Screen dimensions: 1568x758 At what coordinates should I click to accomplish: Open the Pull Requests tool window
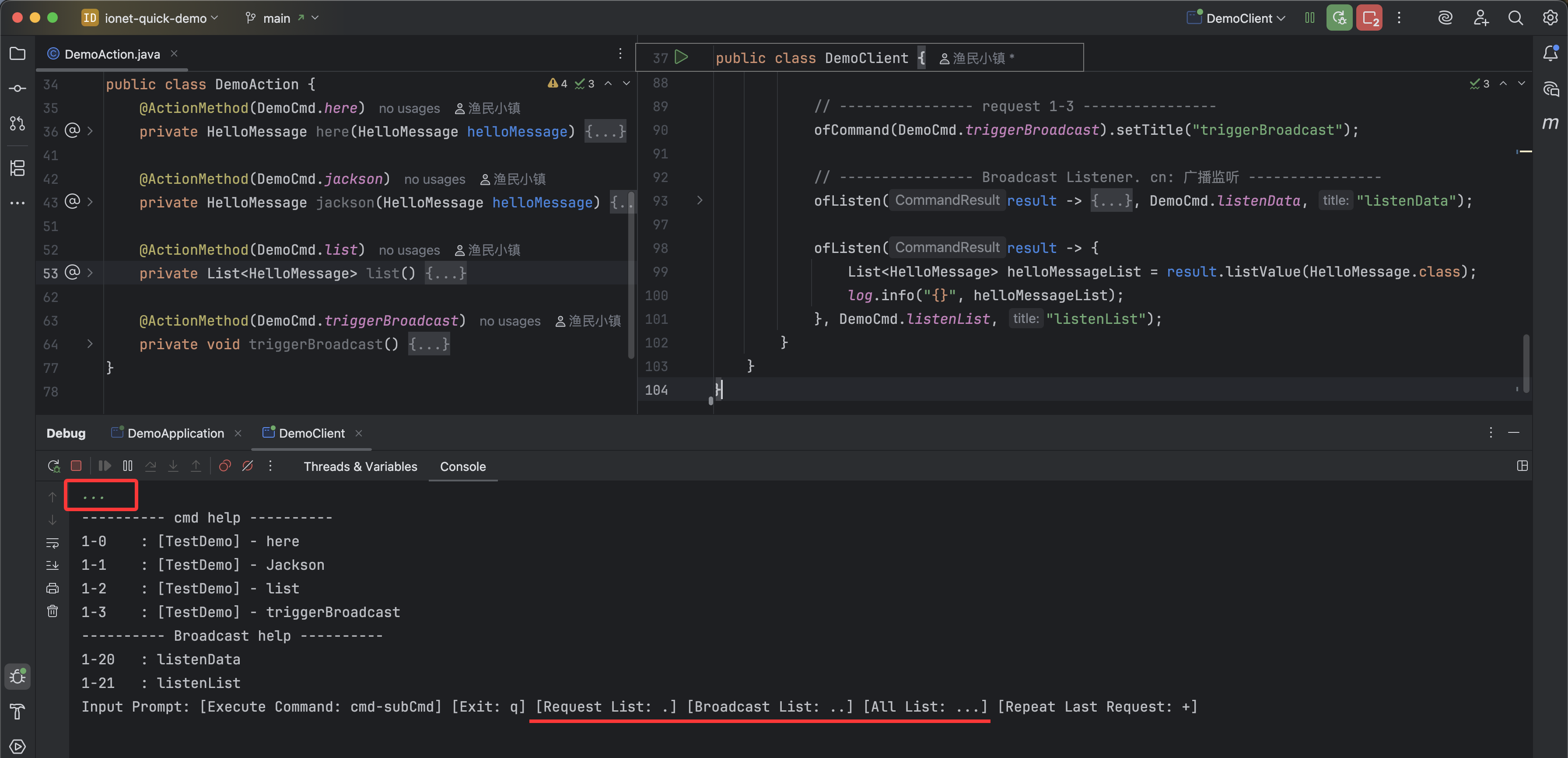pos(17,123)
